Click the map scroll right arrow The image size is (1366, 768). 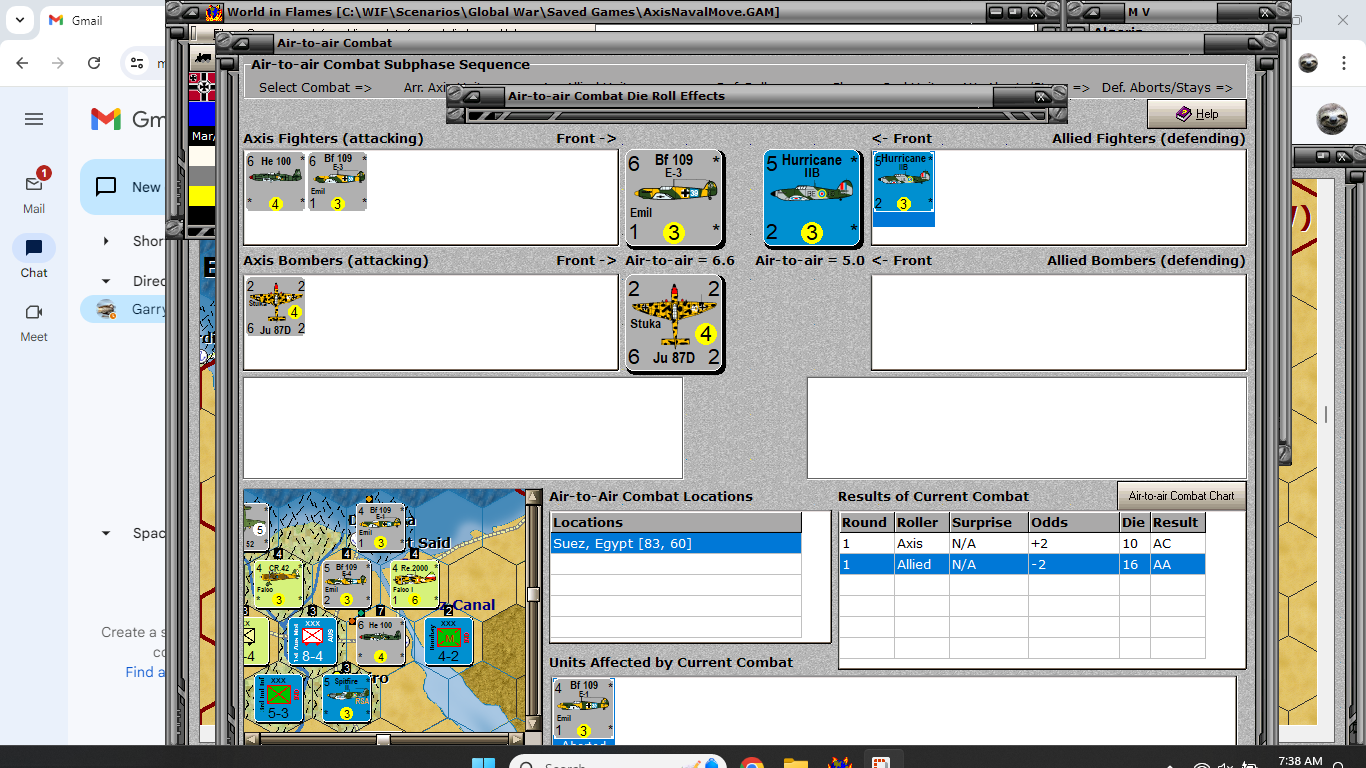516,740
